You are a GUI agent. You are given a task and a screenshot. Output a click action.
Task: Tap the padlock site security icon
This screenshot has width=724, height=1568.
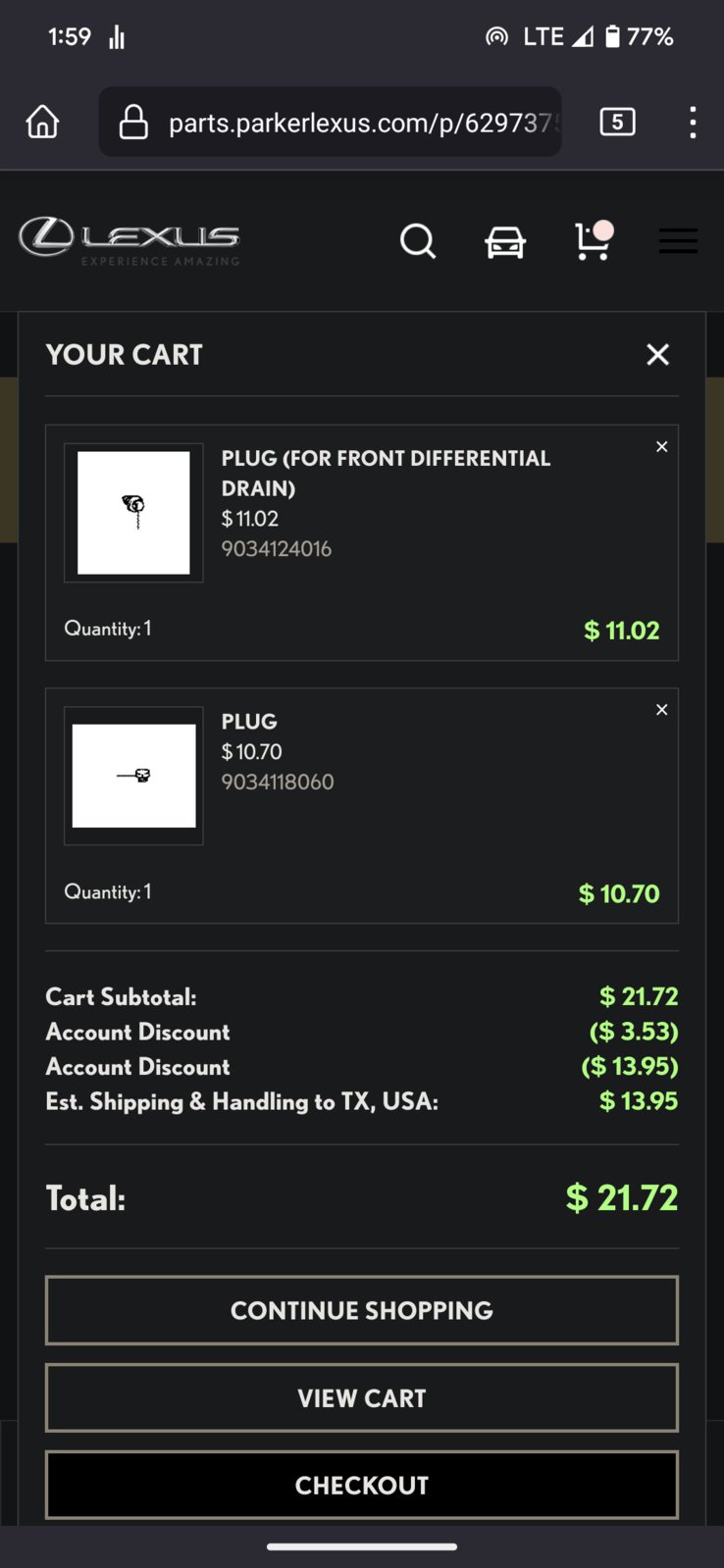(x=133, y=123)
